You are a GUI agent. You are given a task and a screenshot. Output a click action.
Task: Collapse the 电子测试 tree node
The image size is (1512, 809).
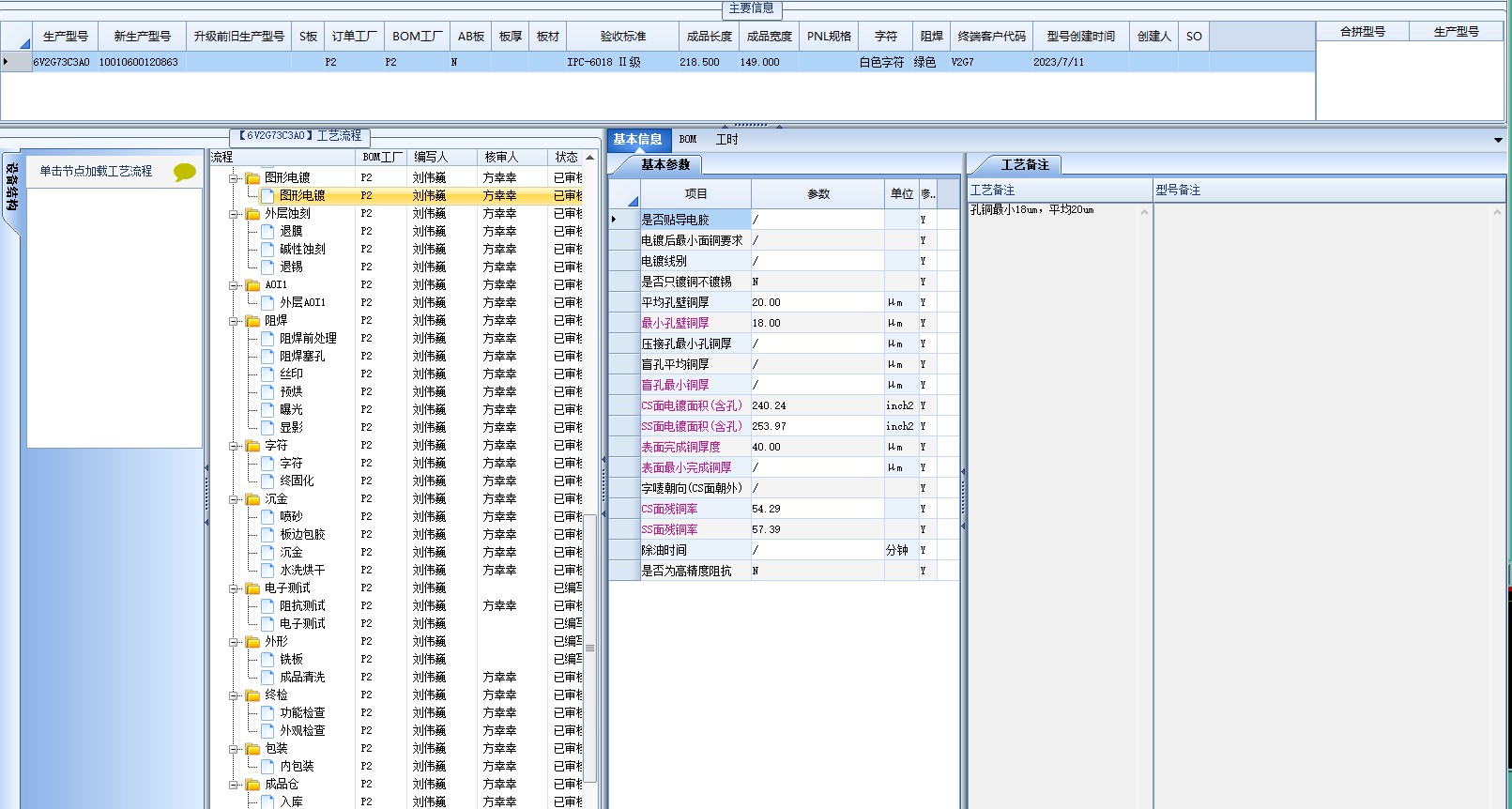pos(234,588)
